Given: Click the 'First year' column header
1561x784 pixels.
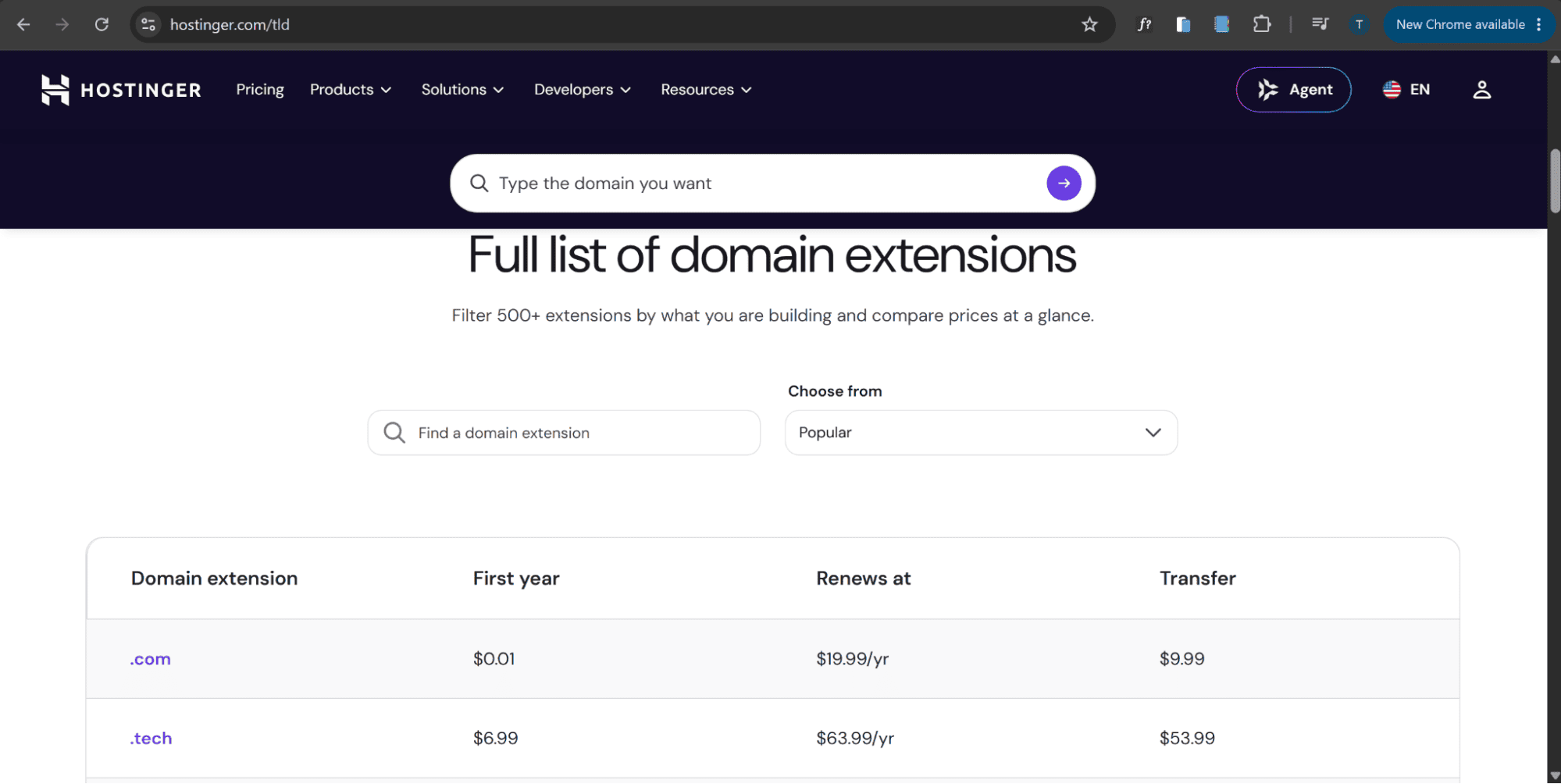Looking at the screenshot, I should (x=516, y=579).
